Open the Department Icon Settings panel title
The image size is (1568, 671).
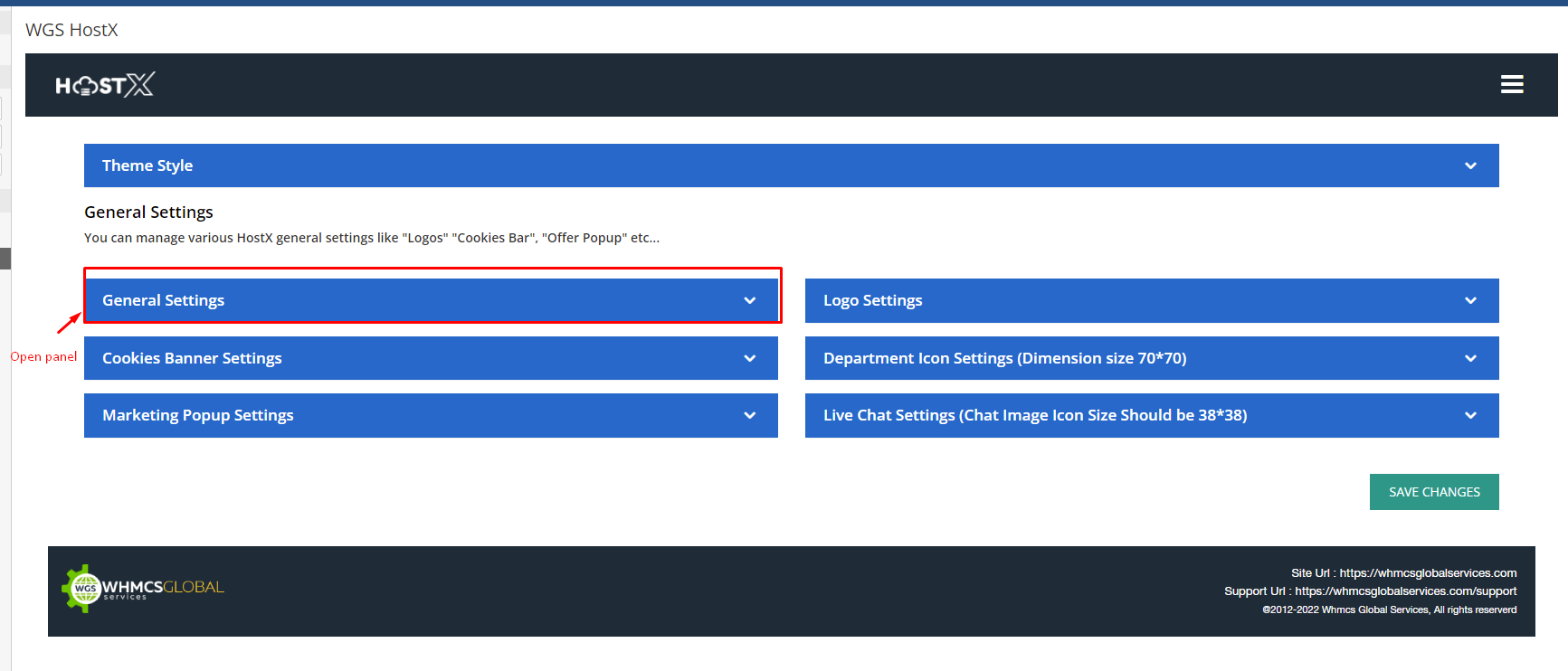click(1004, 358)
